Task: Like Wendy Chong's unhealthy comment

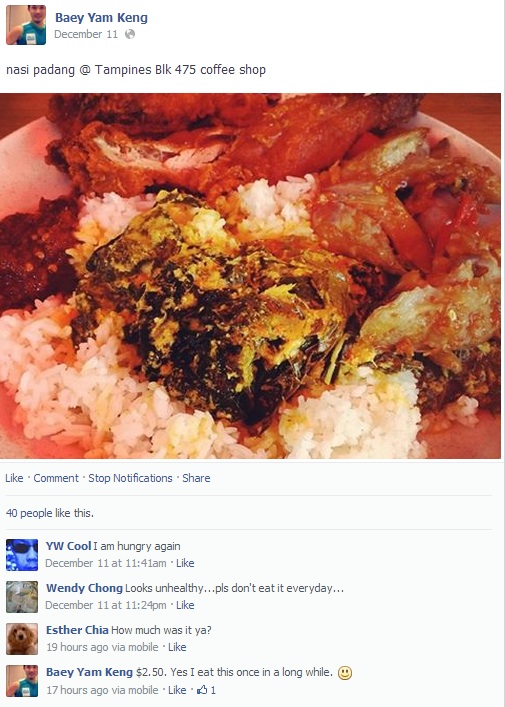Action: point(185,605)
